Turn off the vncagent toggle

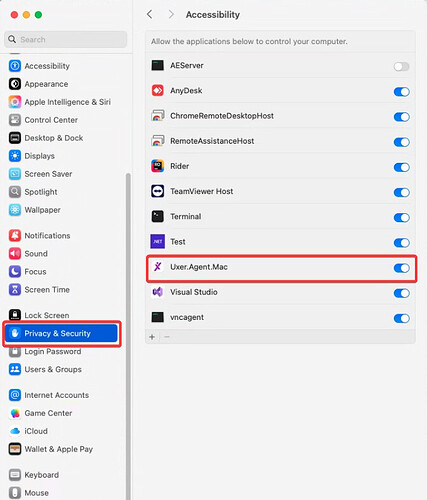(401, 318)
